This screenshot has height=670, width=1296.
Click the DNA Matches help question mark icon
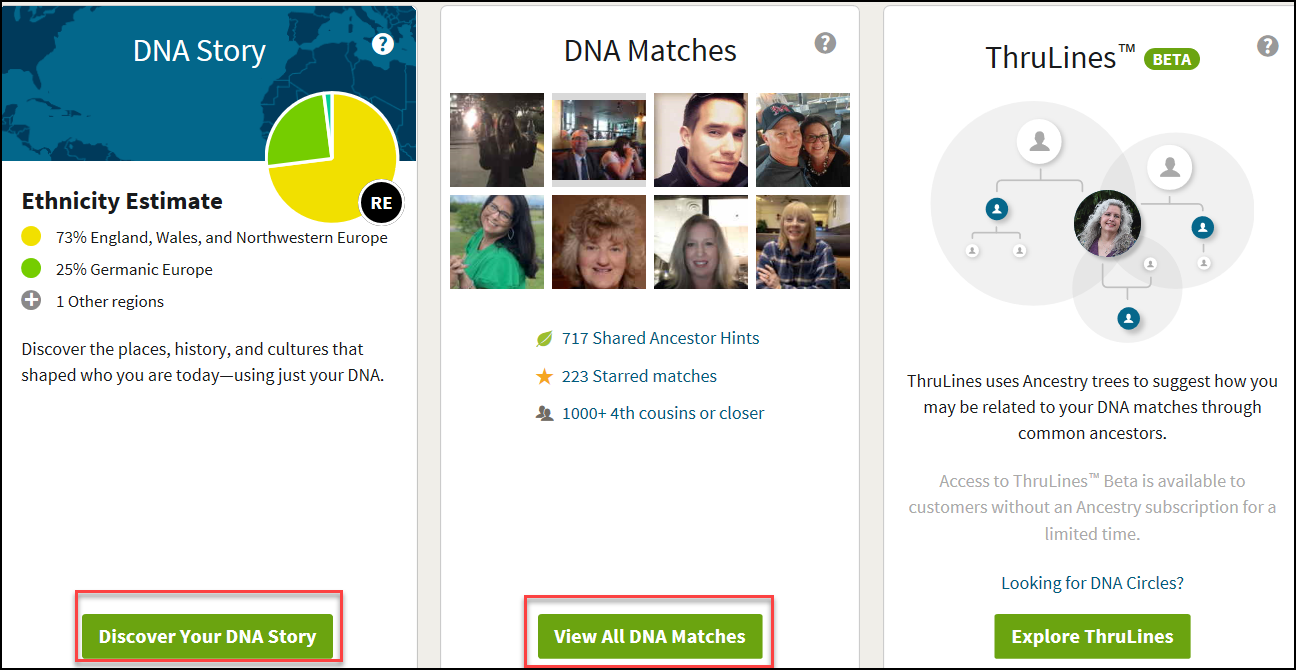tap(825, 43)
